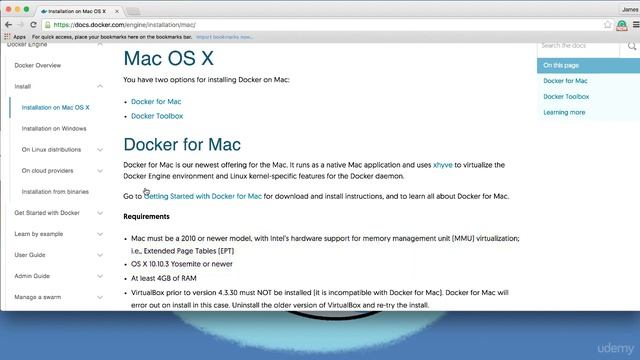Click the Mac OS X page heading
The image size is (640, 360).
click(x=169, y=58)
